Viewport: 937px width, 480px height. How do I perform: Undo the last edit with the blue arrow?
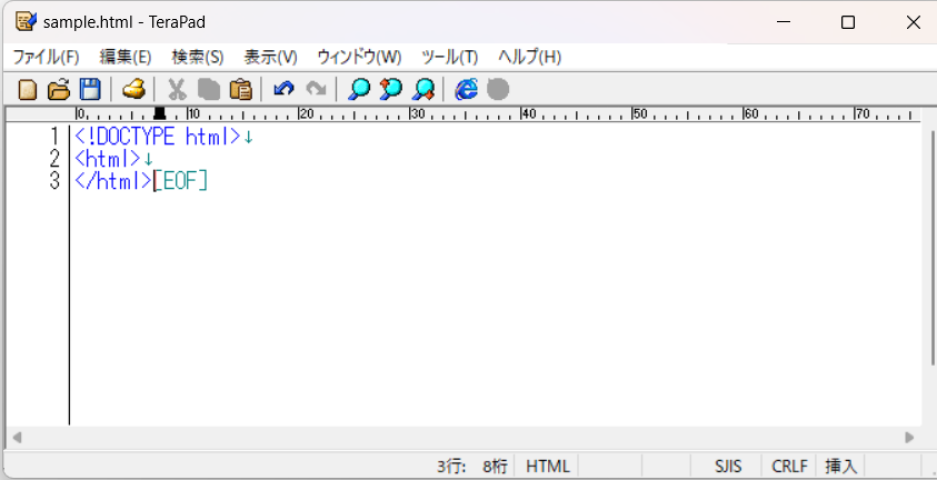(284, 90)
